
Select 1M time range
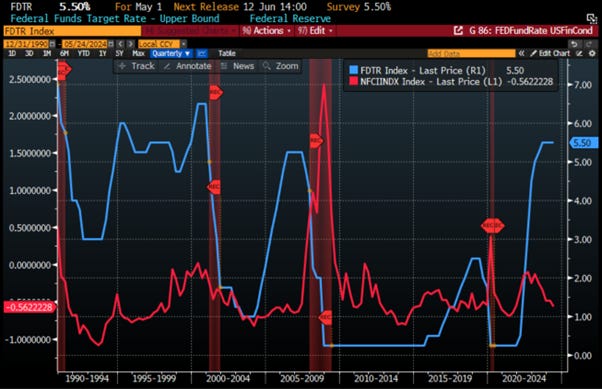(x=47, y=53)
